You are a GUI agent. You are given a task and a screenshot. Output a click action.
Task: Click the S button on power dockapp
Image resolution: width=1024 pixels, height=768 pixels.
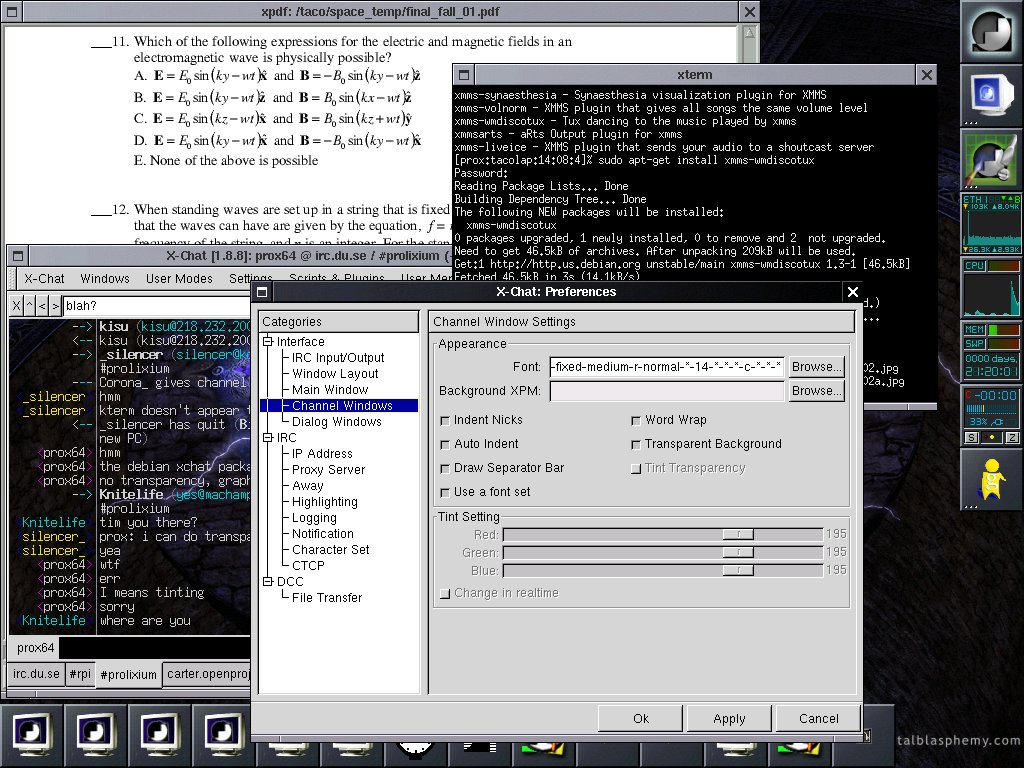(972, 438)
